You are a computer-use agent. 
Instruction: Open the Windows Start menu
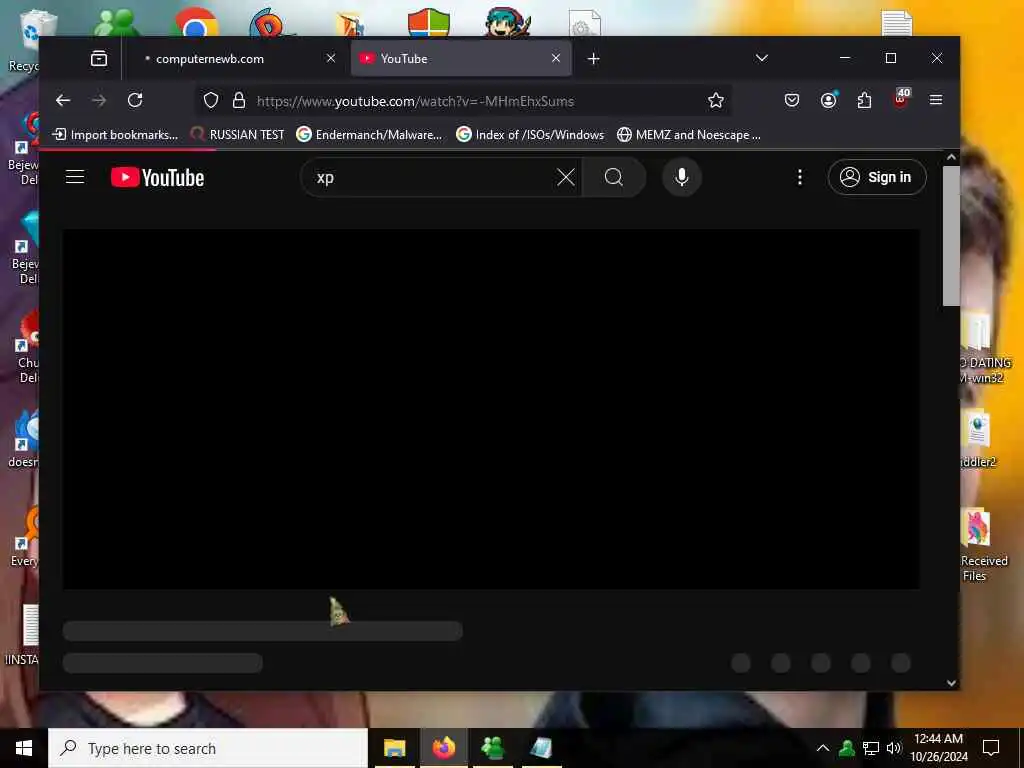pyautogui.click(x=24, y=748)
